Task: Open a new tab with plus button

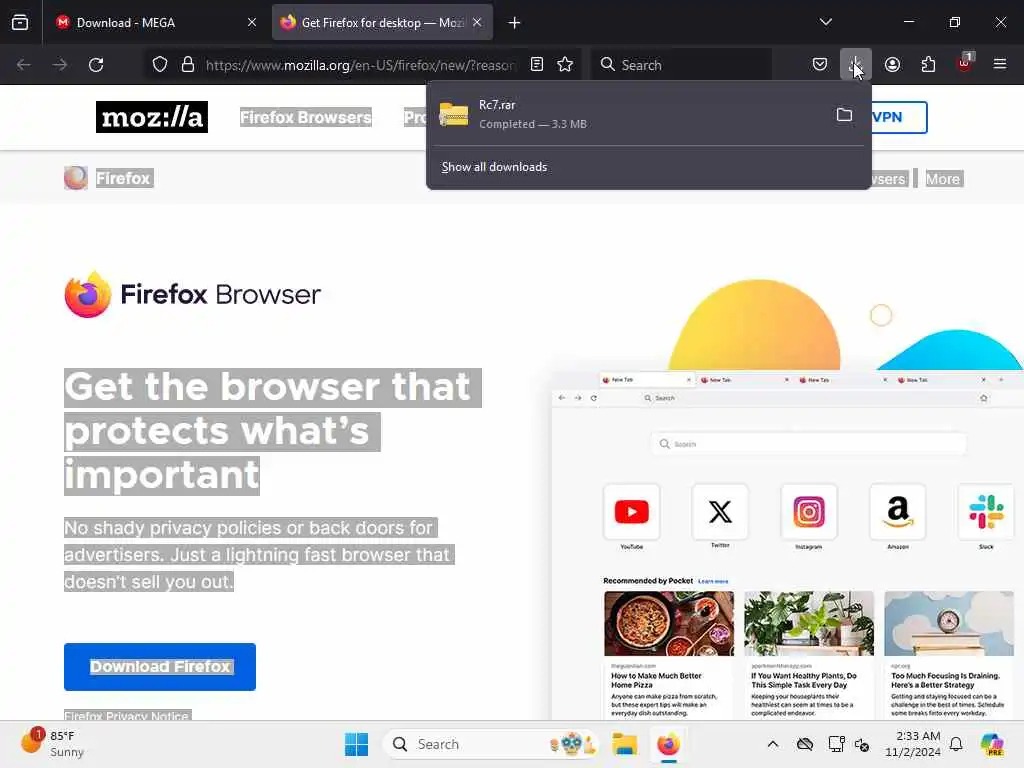Action: pyautogui.click(x=515, y=23)
